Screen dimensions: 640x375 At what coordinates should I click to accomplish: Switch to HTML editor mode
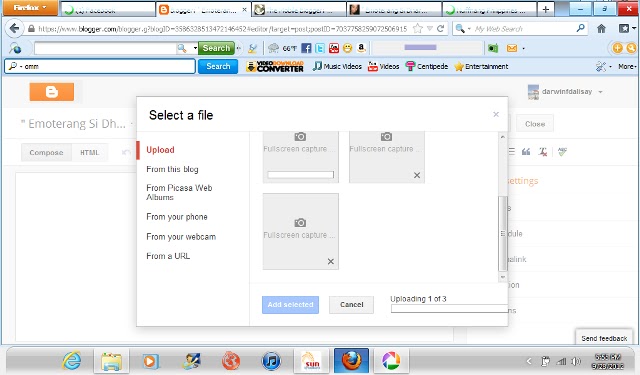(x=89, y=152)
